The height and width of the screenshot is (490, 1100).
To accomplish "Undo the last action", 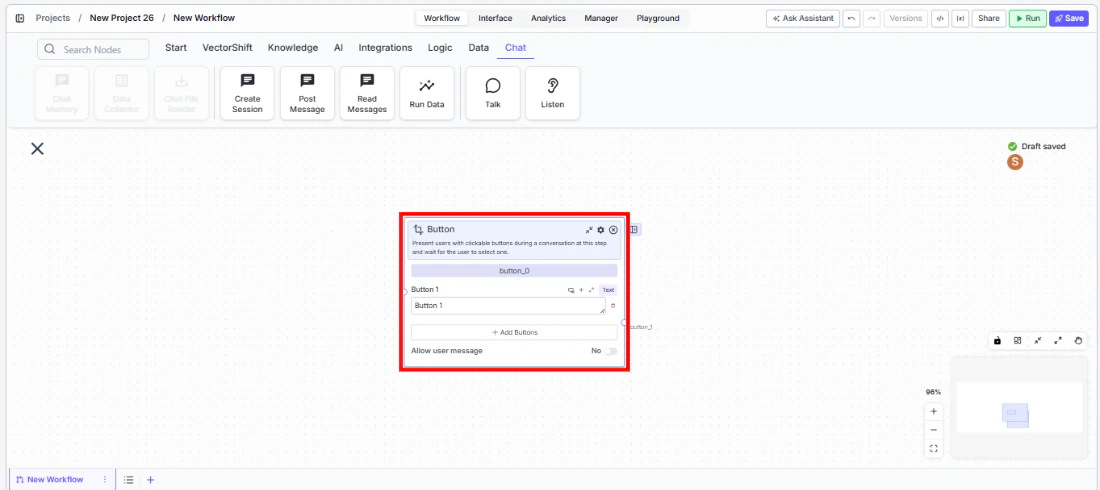I will [851, 18].
